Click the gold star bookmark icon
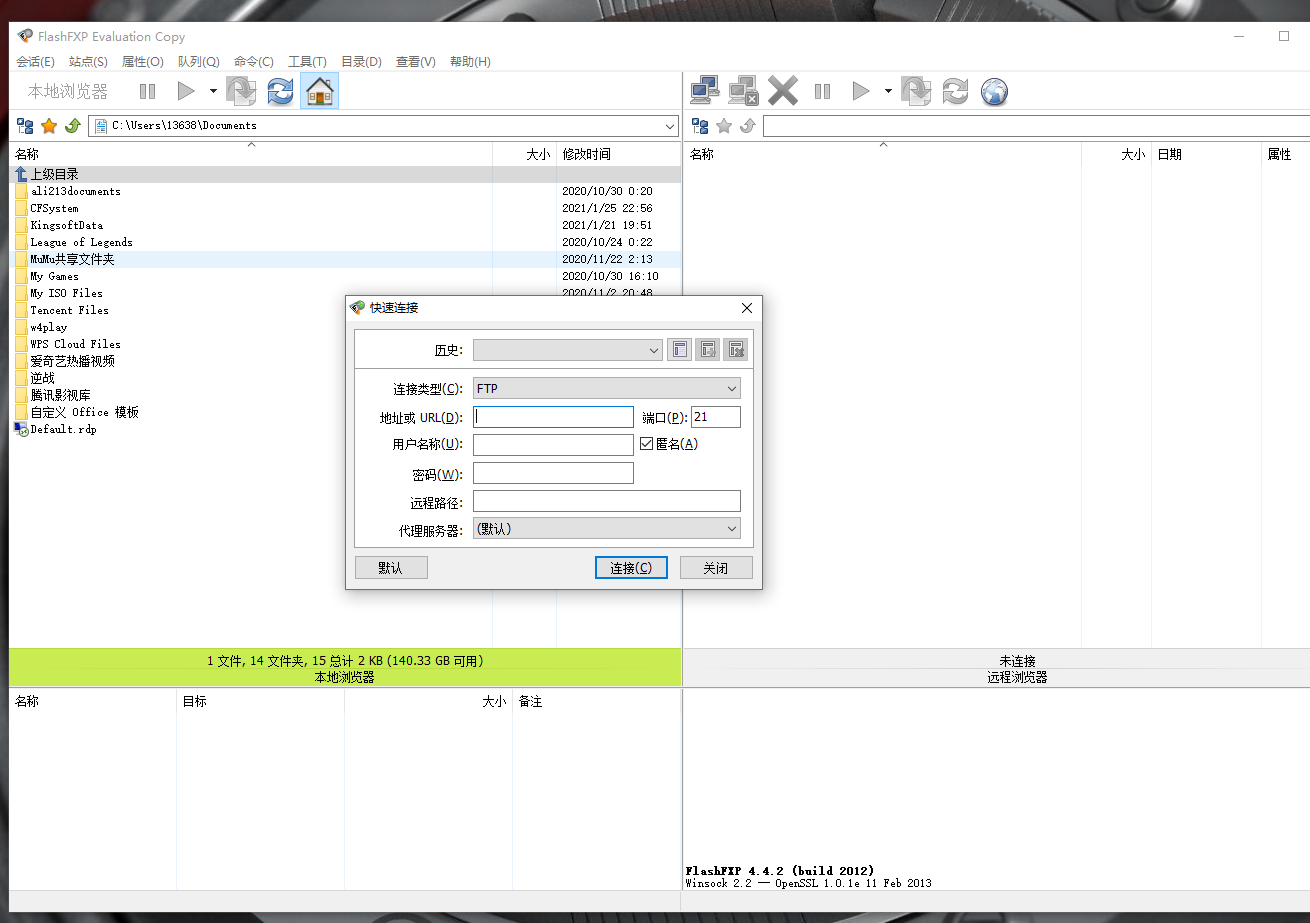1310x923 pixels. coord(49,126)
